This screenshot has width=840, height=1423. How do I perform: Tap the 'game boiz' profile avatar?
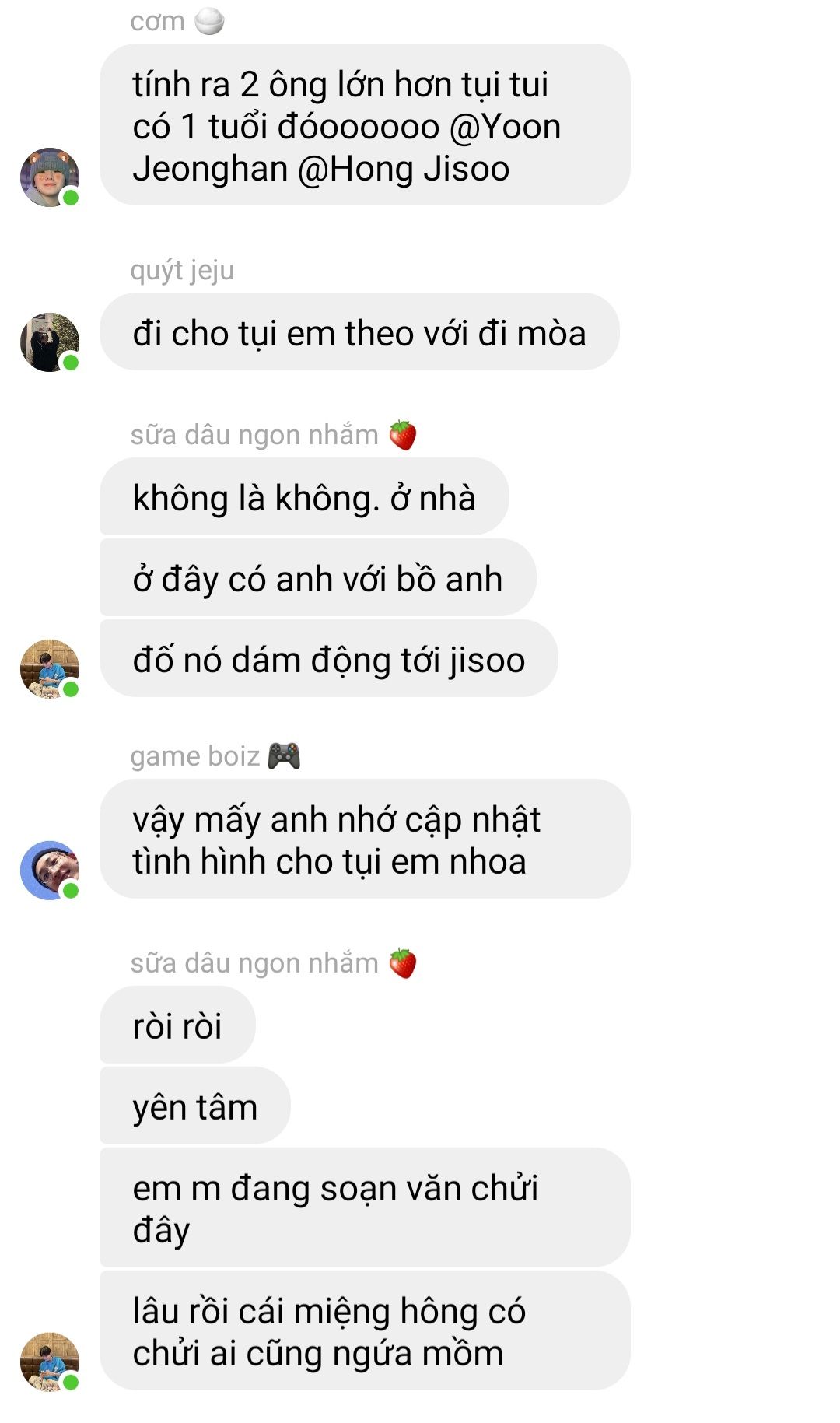(50, 871)
